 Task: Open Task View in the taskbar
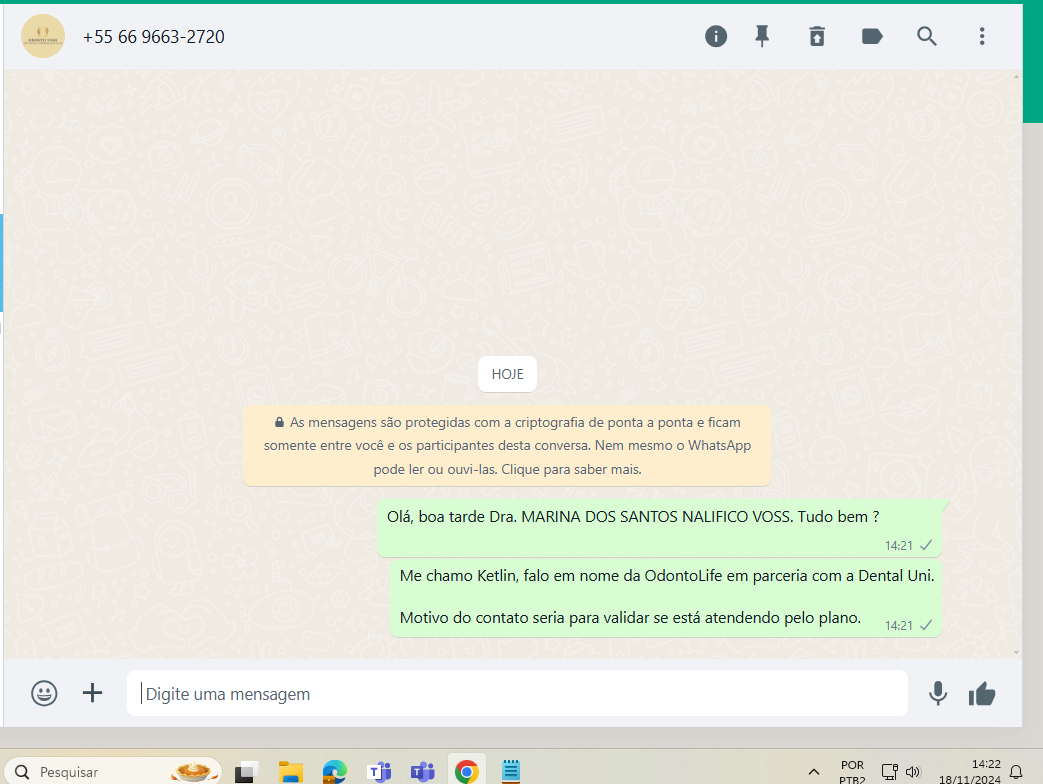tap(246, 771)
